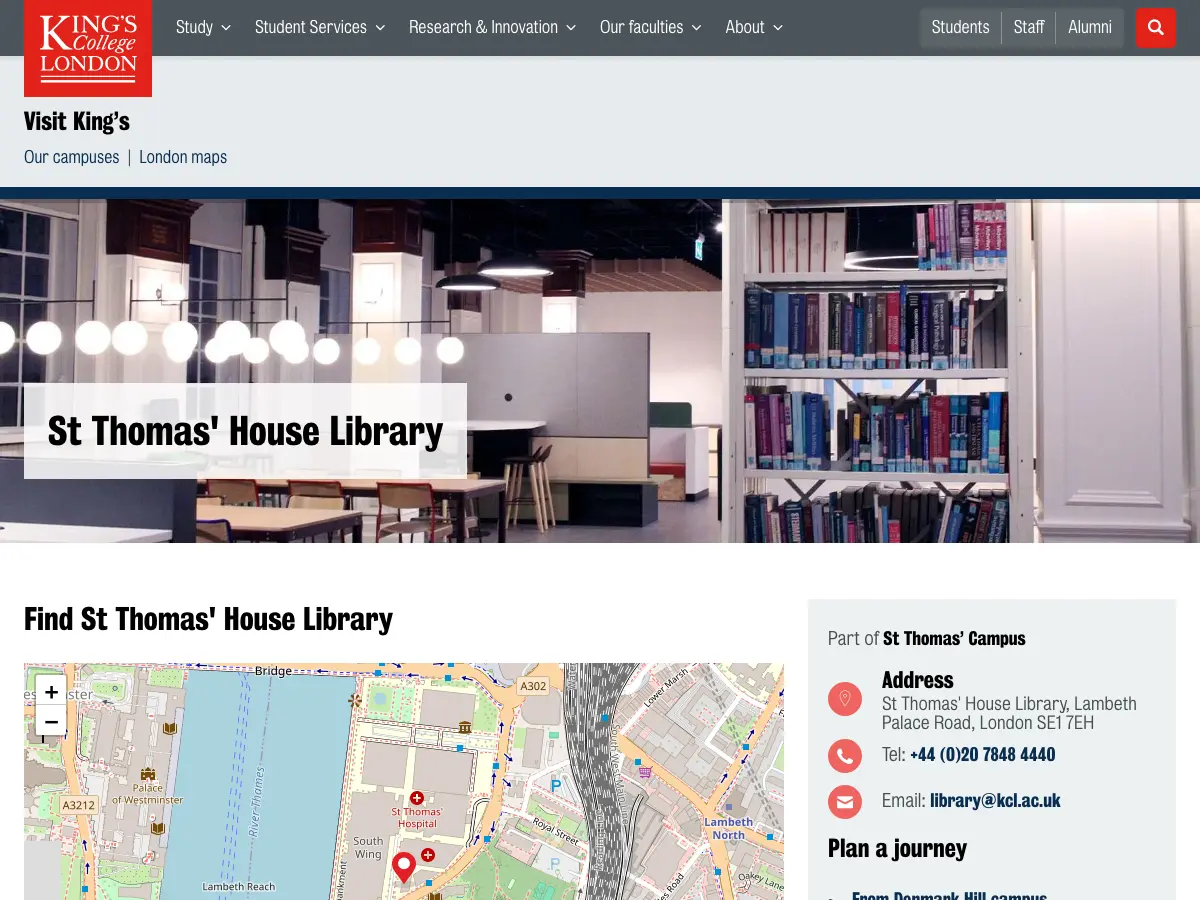The height and width of the screenshot is (900, 1200).
Task: Click the River Thames label on map
Action: pos(255,802)
